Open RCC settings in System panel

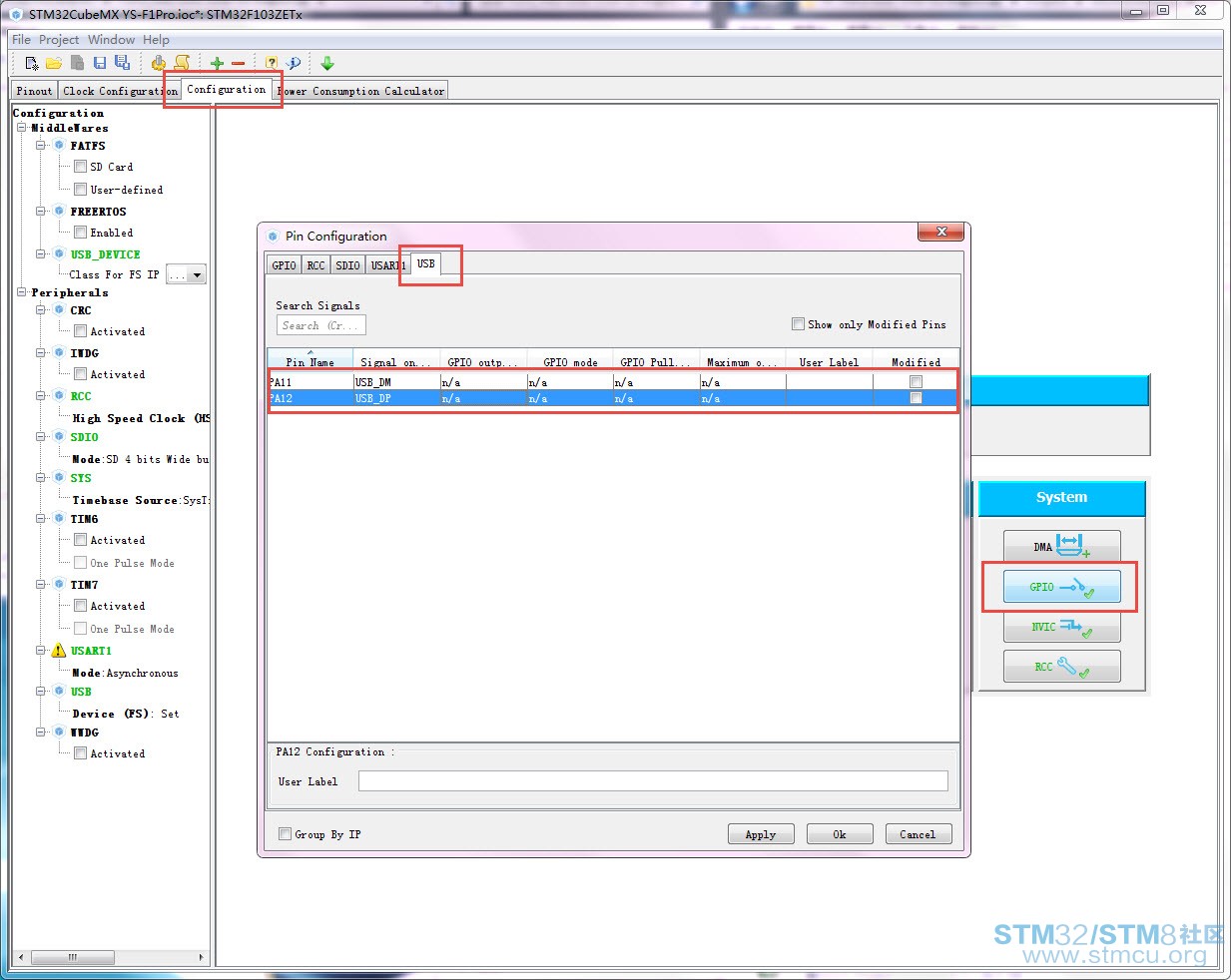[x=1061, y=667]
